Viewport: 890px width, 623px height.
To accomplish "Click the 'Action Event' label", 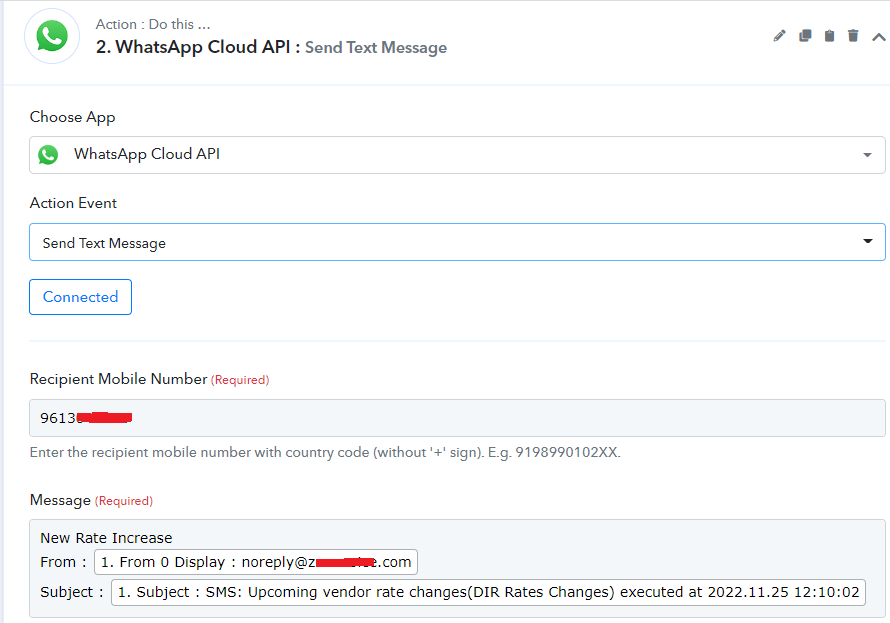I will pyautogui.click(x=73, y=203).
